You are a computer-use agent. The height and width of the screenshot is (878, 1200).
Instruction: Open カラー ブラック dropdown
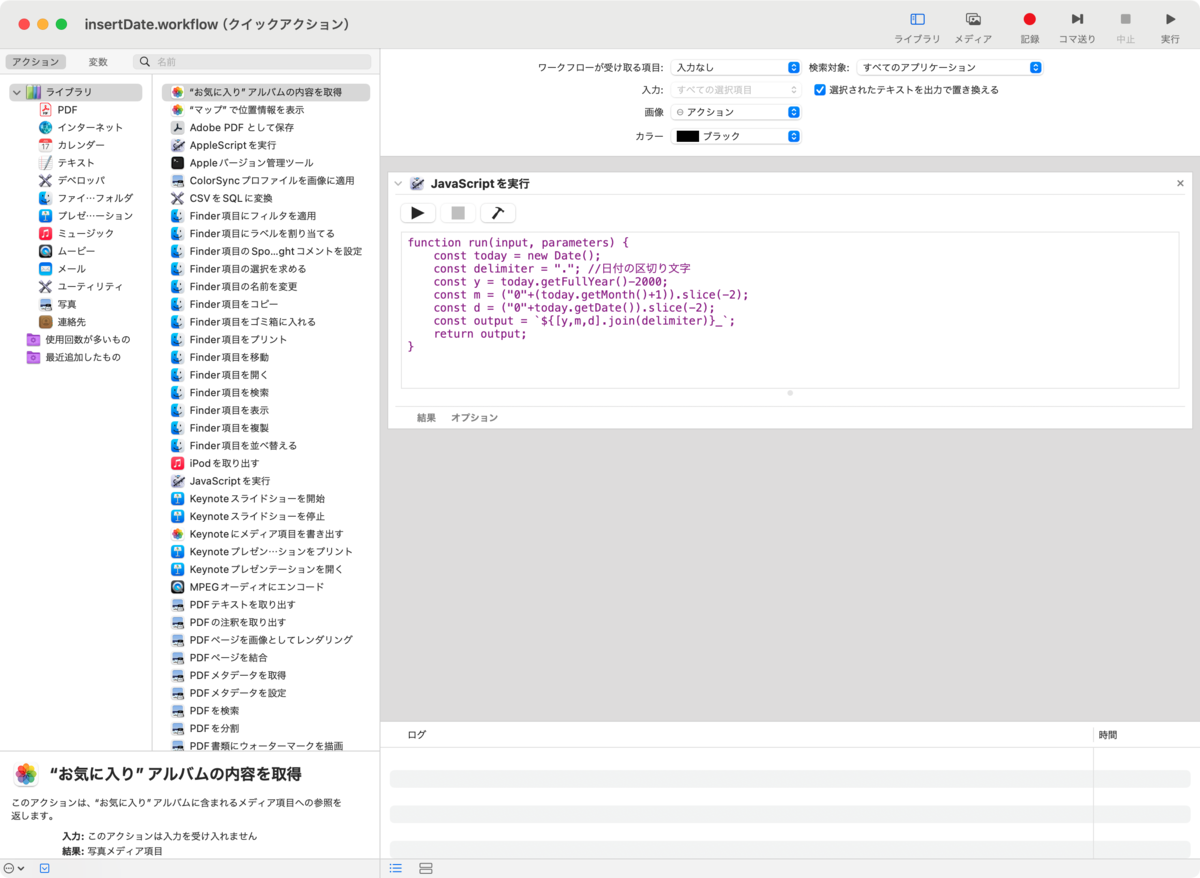(735, 136)
